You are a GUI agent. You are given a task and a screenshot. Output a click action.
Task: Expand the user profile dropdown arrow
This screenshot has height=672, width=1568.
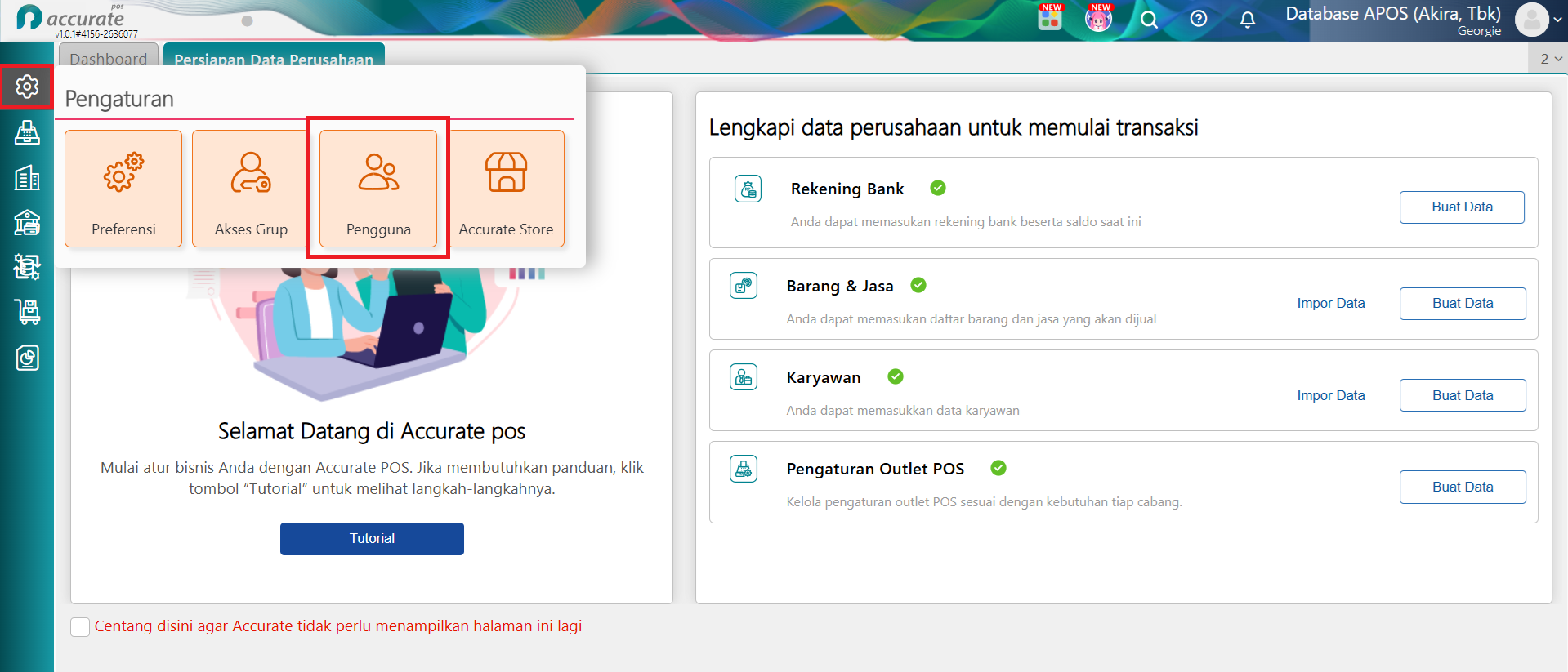(1557, 20)
